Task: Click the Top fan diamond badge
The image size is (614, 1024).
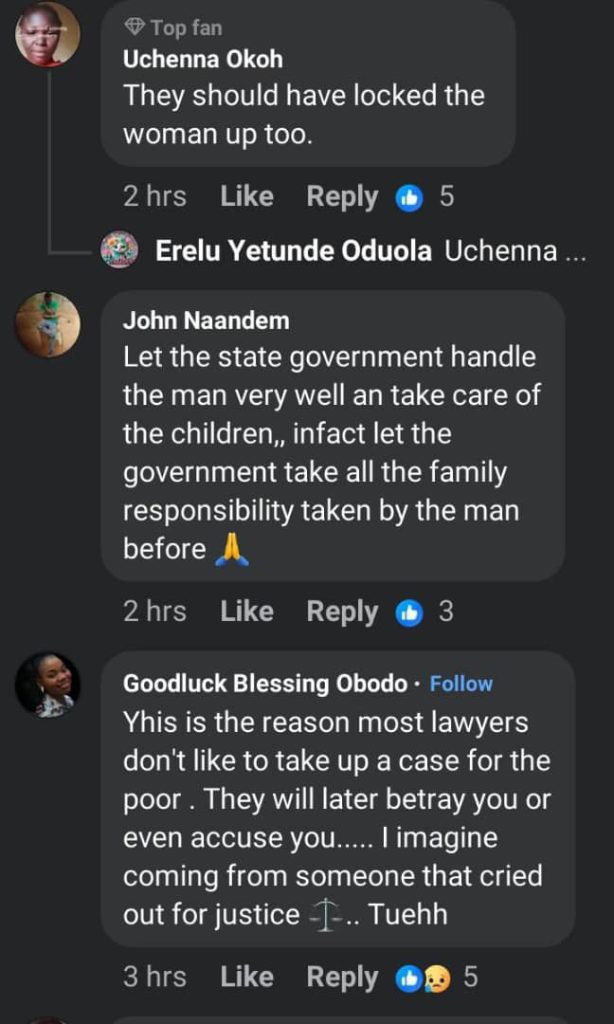Action: [135, 27]
